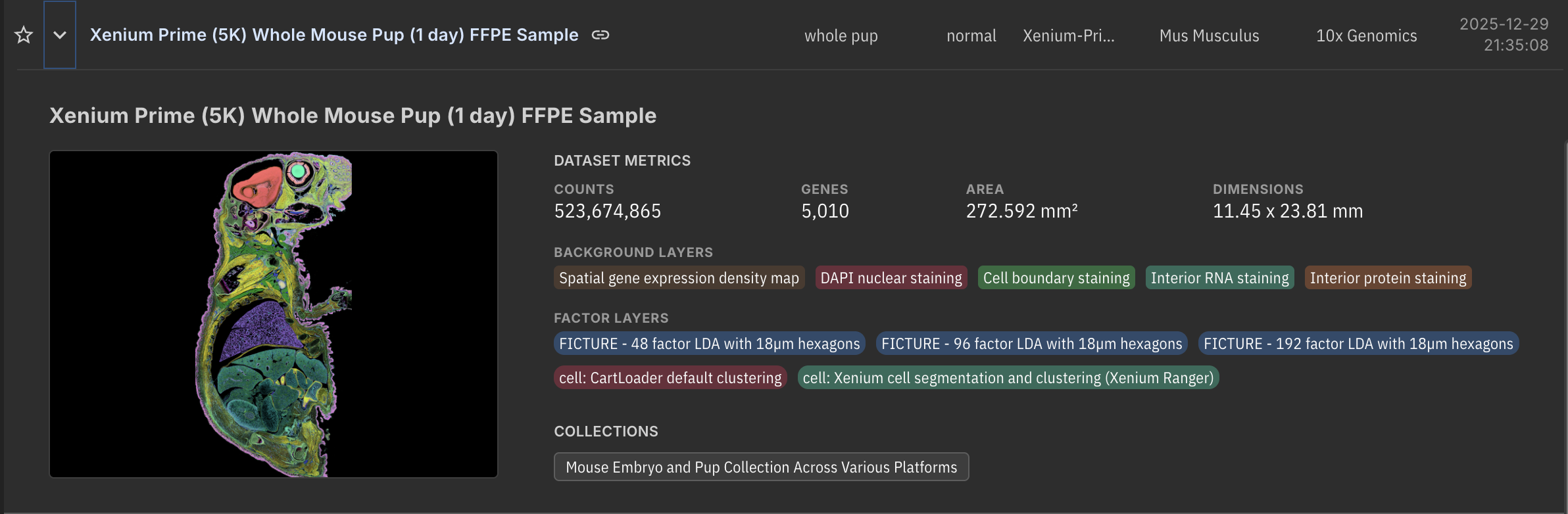Star the Xenium Prime dataset as favorite
The image size is (1568, 514).
coord(24,35)
